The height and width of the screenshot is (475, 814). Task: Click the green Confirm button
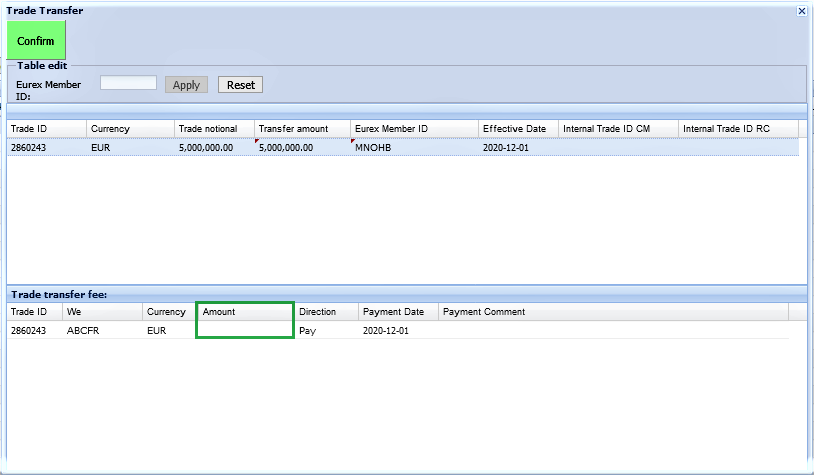[x=36, y=41]
